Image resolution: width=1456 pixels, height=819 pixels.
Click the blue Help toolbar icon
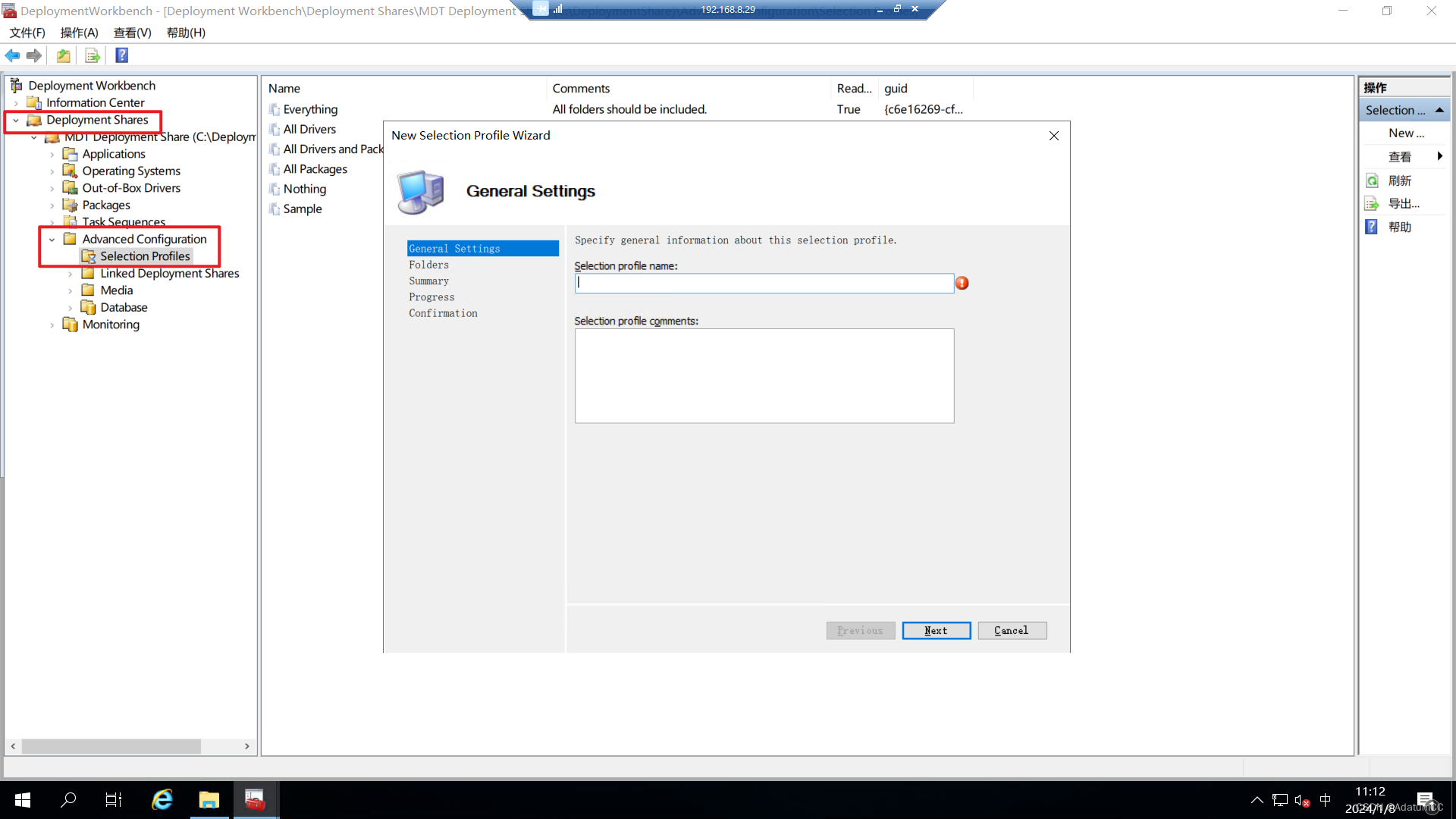pyautogui.click(x=121, y=55)
